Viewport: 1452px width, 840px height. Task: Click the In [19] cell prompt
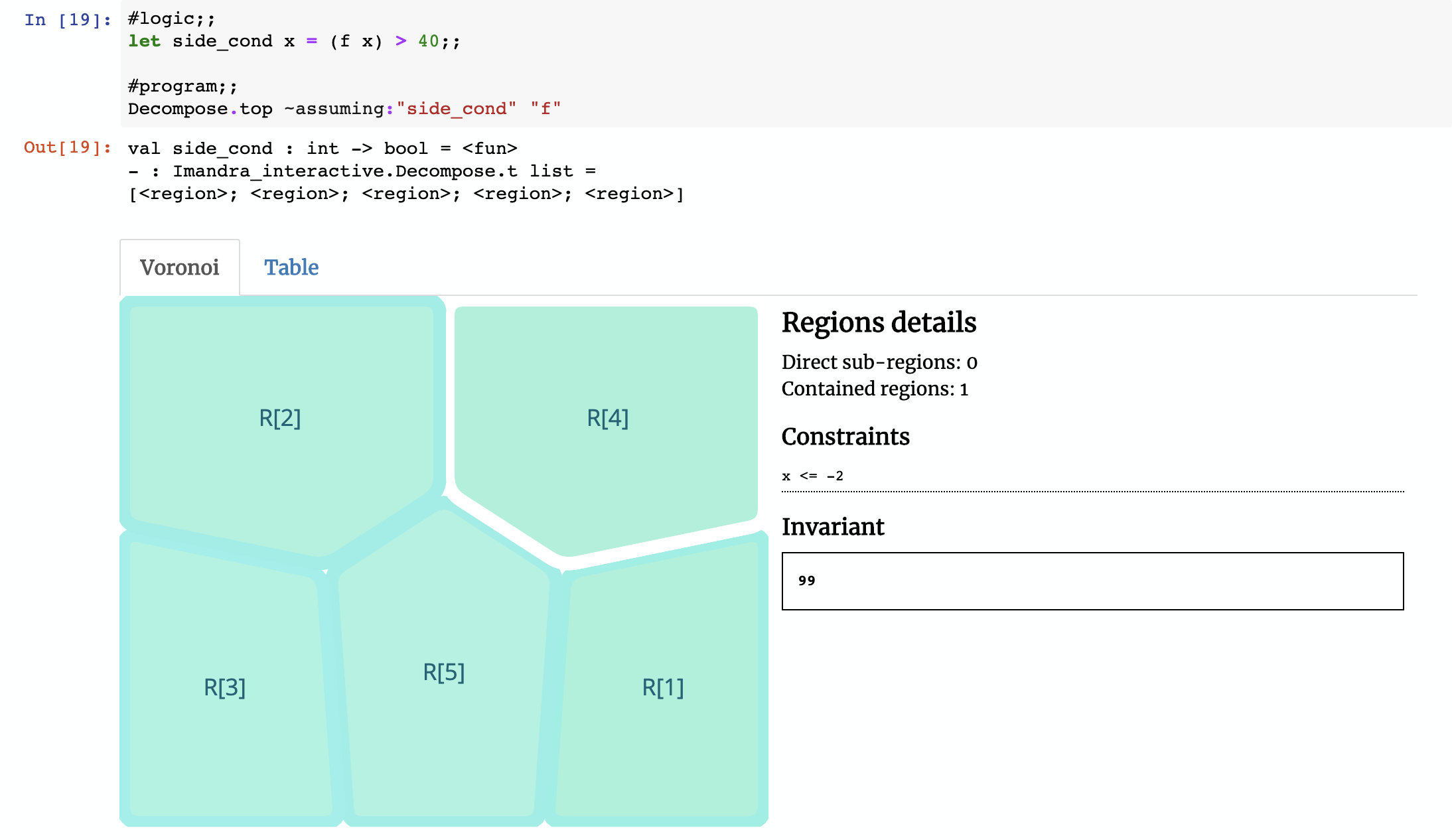tap(67, 20)
